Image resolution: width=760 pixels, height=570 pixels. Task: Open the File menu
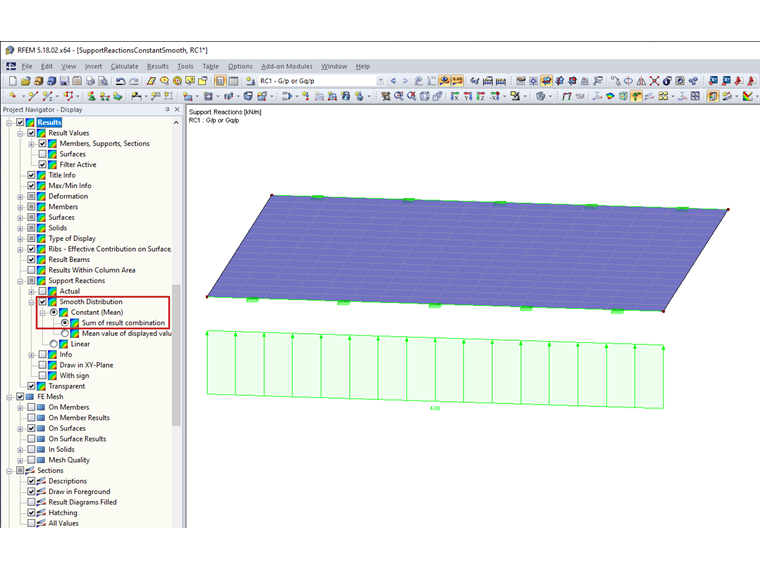pos(27,66)
